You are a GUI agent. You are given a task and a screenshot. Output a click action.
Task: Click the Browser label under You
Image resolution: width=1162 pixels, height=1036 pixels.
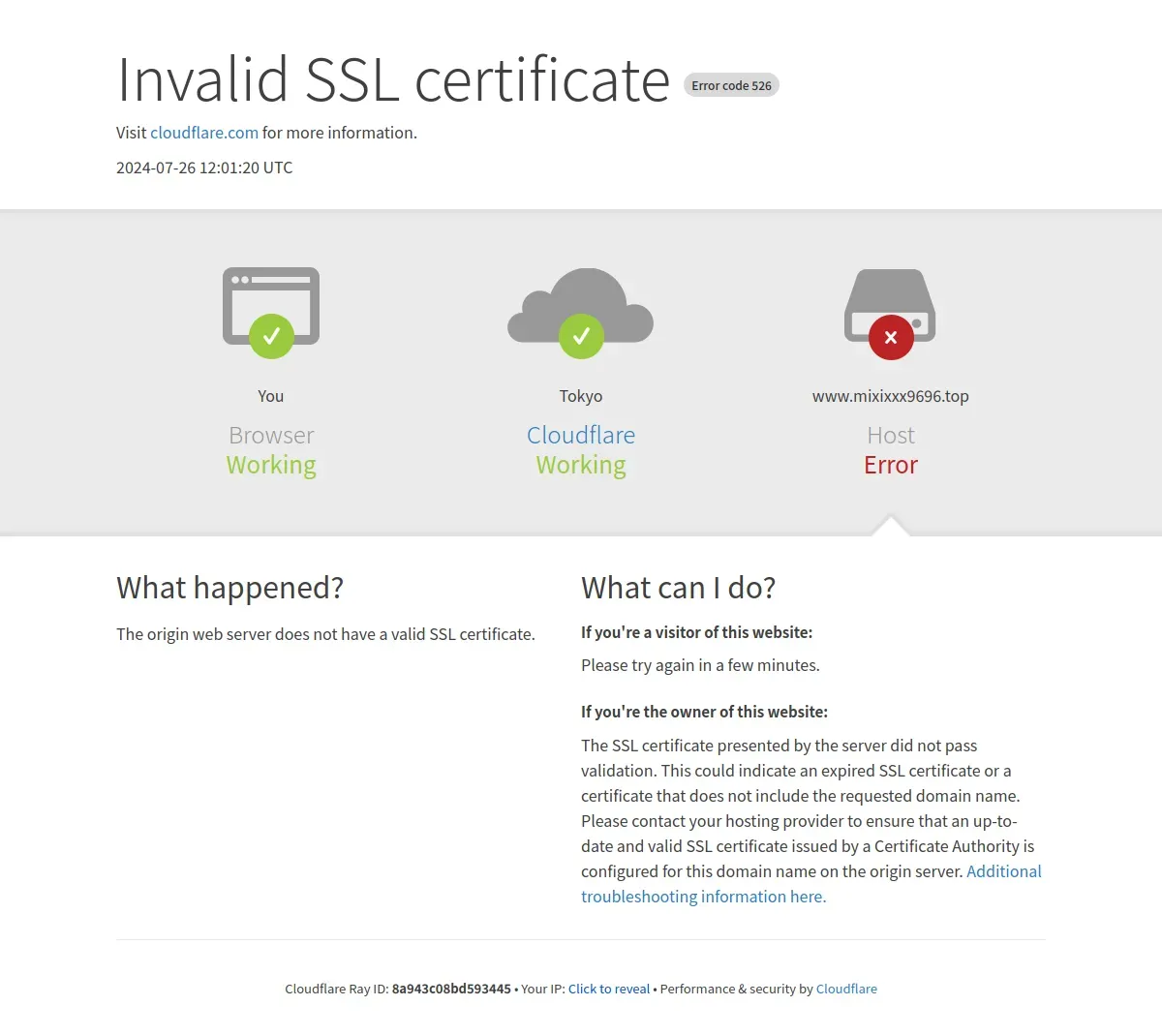[x=271, y=435]
